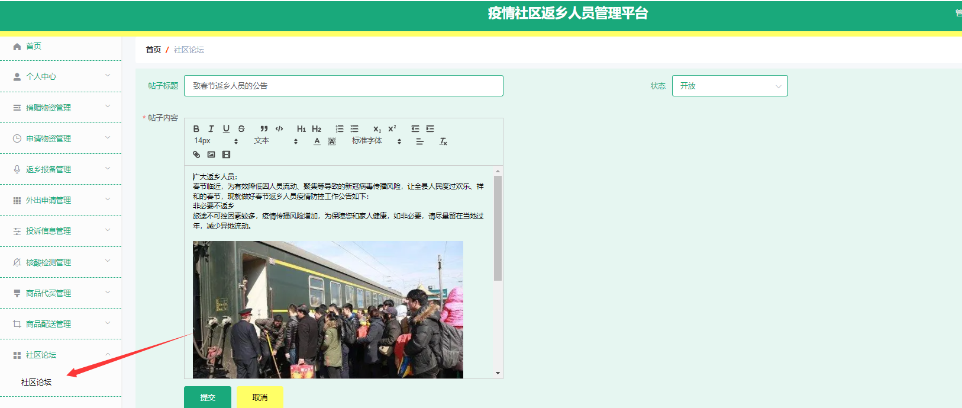Click the editor scrollbar up arrow
This screenshot has width=962, height=408.
498,171
